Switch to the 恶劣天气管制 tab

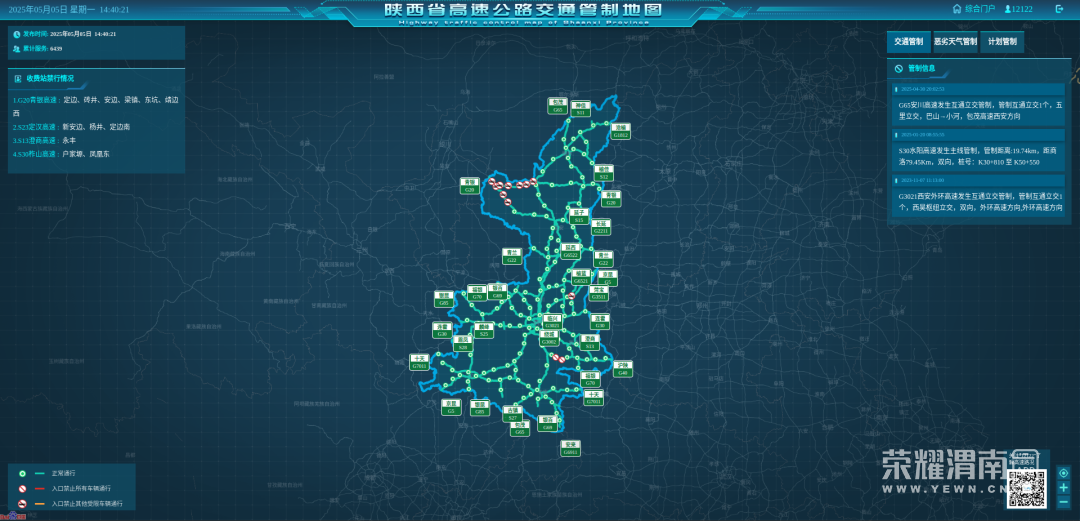tap(955, 42)
